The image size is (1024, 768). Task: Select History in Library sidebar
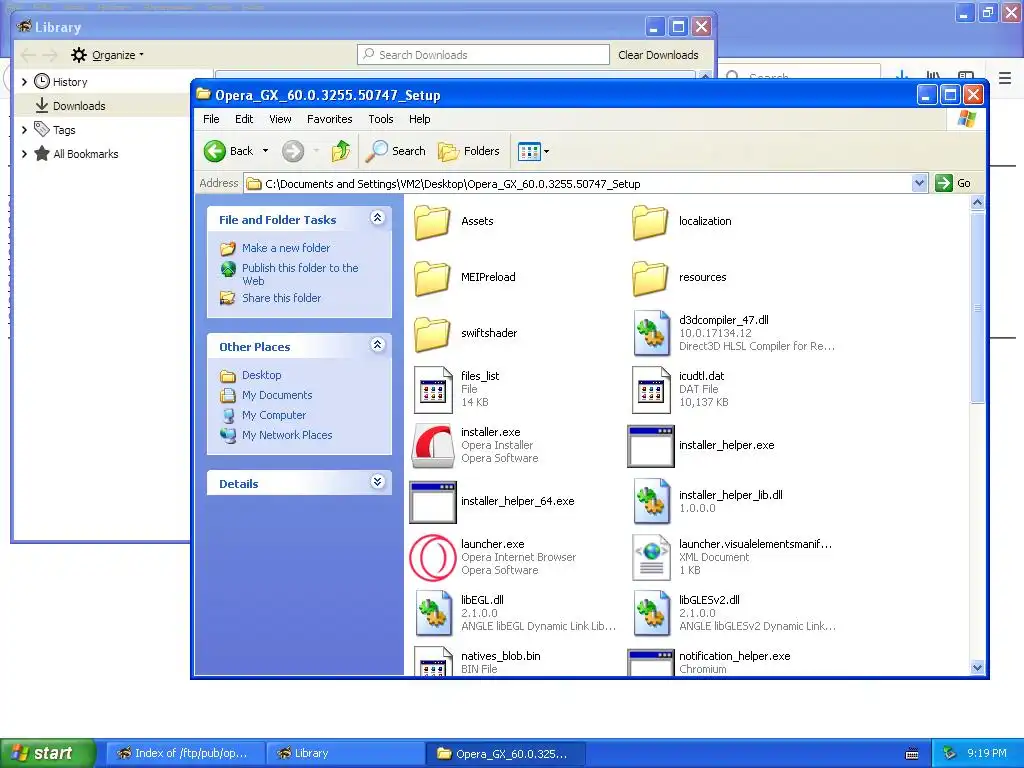[69, 82]
